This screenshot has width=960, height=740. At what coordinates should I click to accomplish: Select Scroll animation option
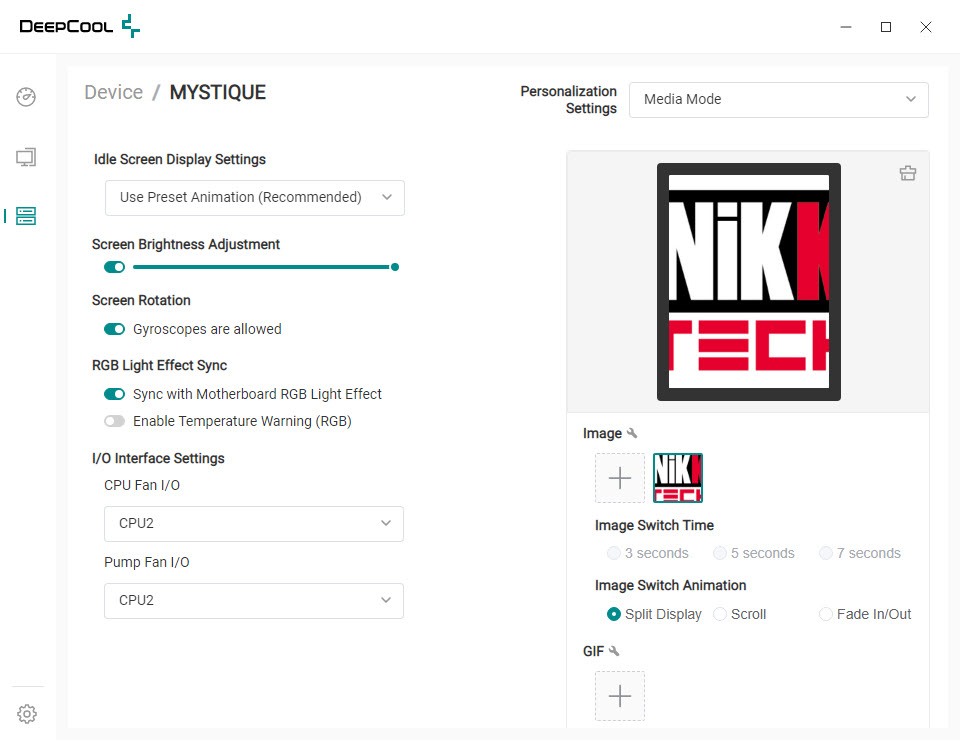[x=740, y=614]
